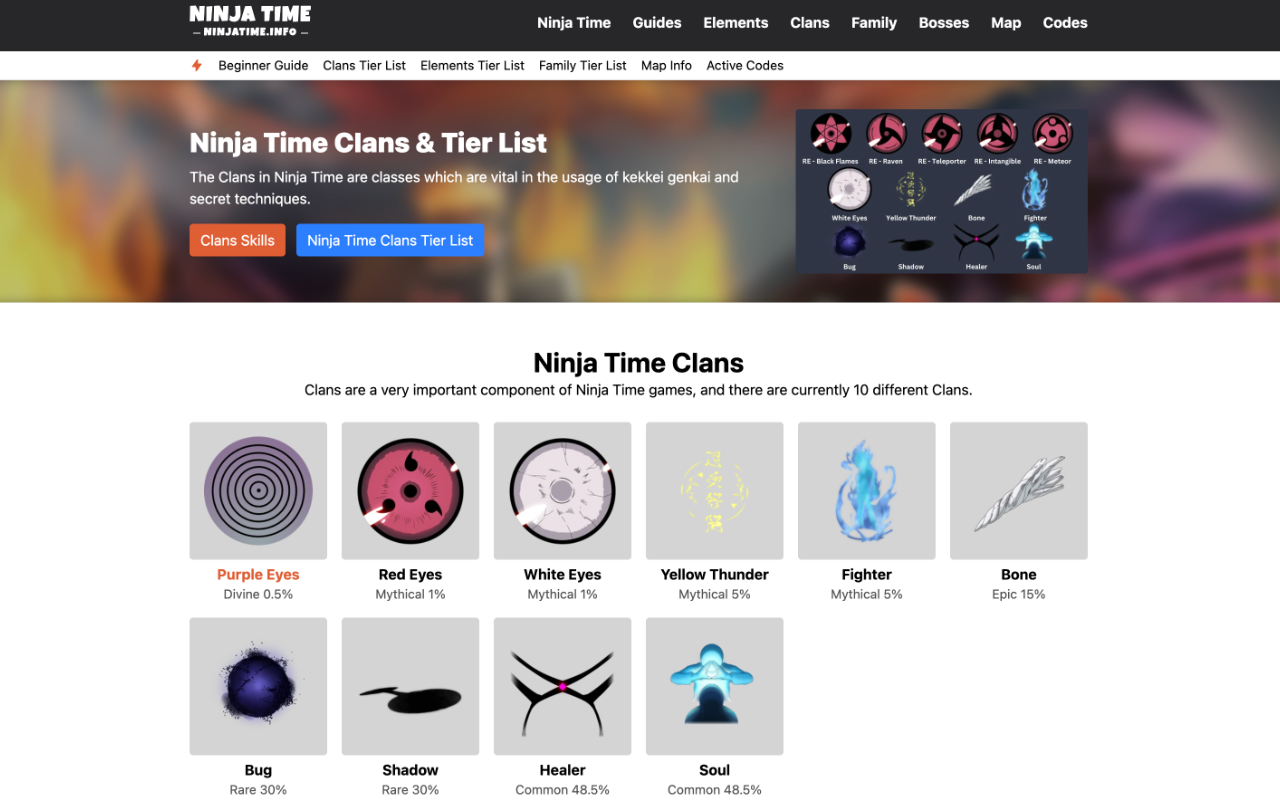Click the lightning bolt icon in quick links bar
1280x800 pixels.
click(197, 65)
